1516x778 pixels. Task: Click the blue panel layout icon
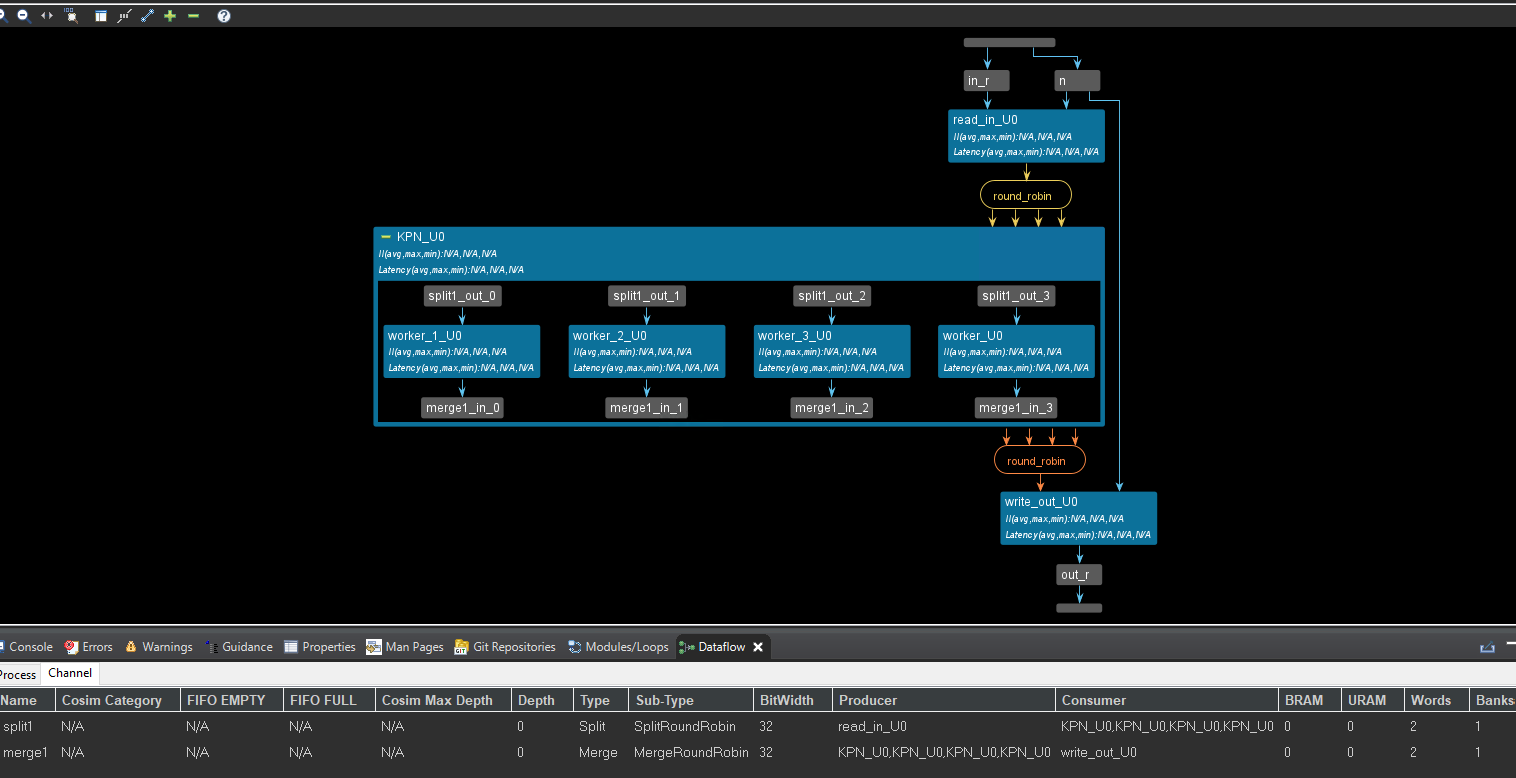[101, 16]
